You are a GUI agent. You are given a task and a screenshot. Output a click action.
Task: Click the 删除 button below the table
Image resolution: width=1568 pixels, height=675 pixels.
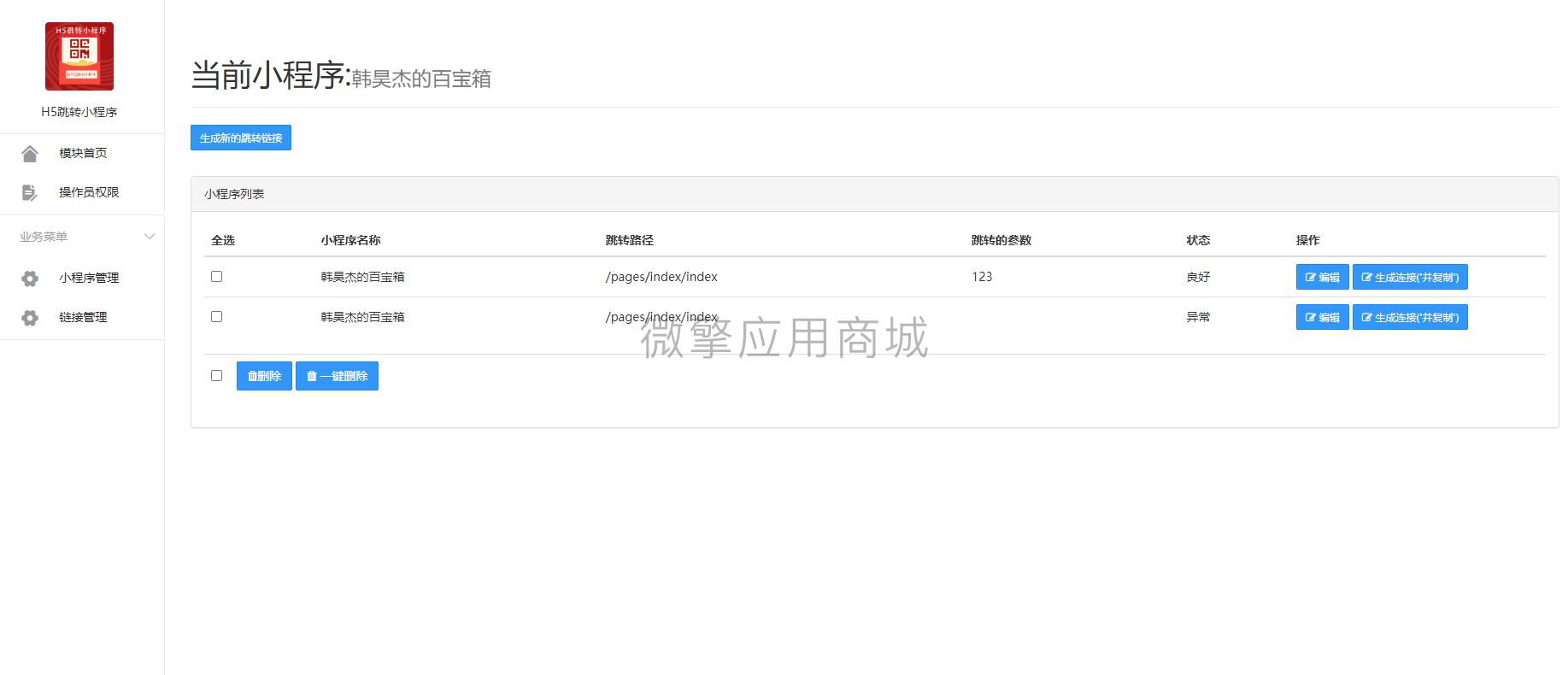click(x=264, y=376)
